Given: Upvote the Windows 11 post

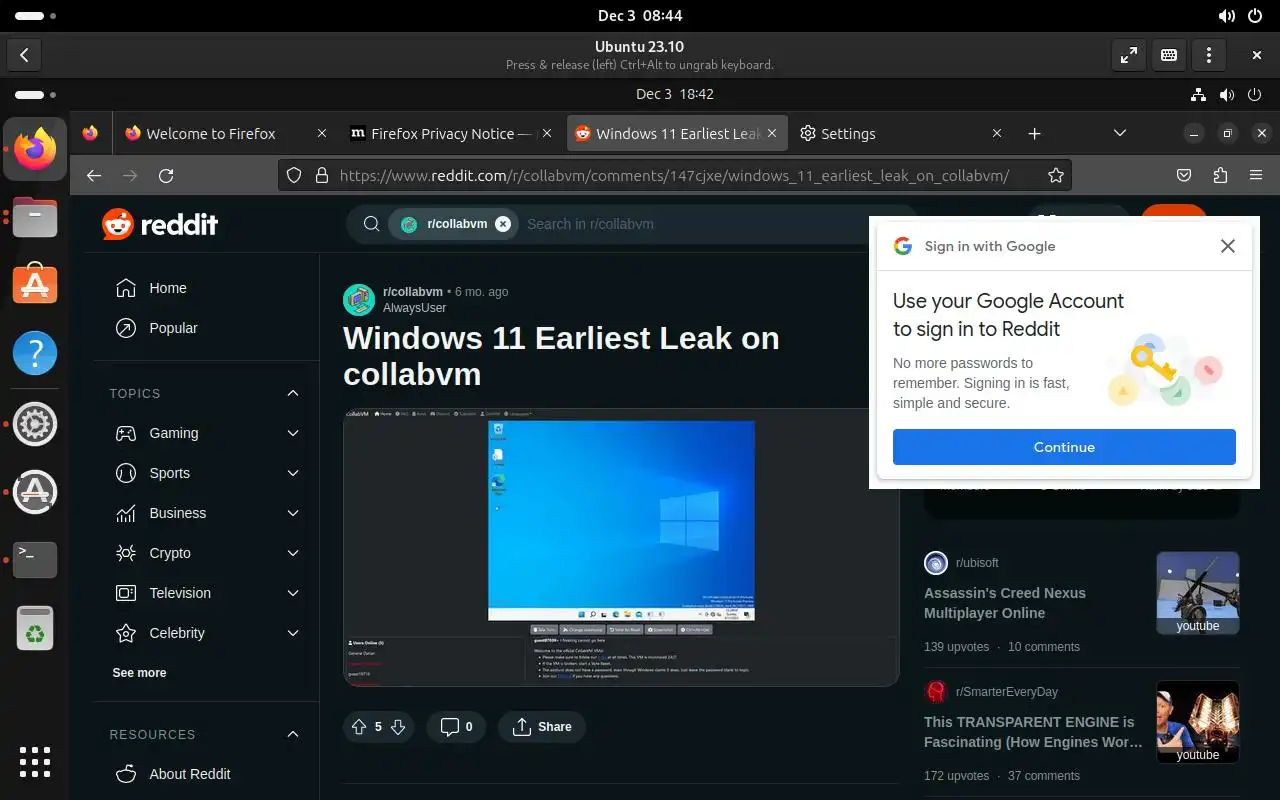Looking at the screenshot, I should [358, 727].
